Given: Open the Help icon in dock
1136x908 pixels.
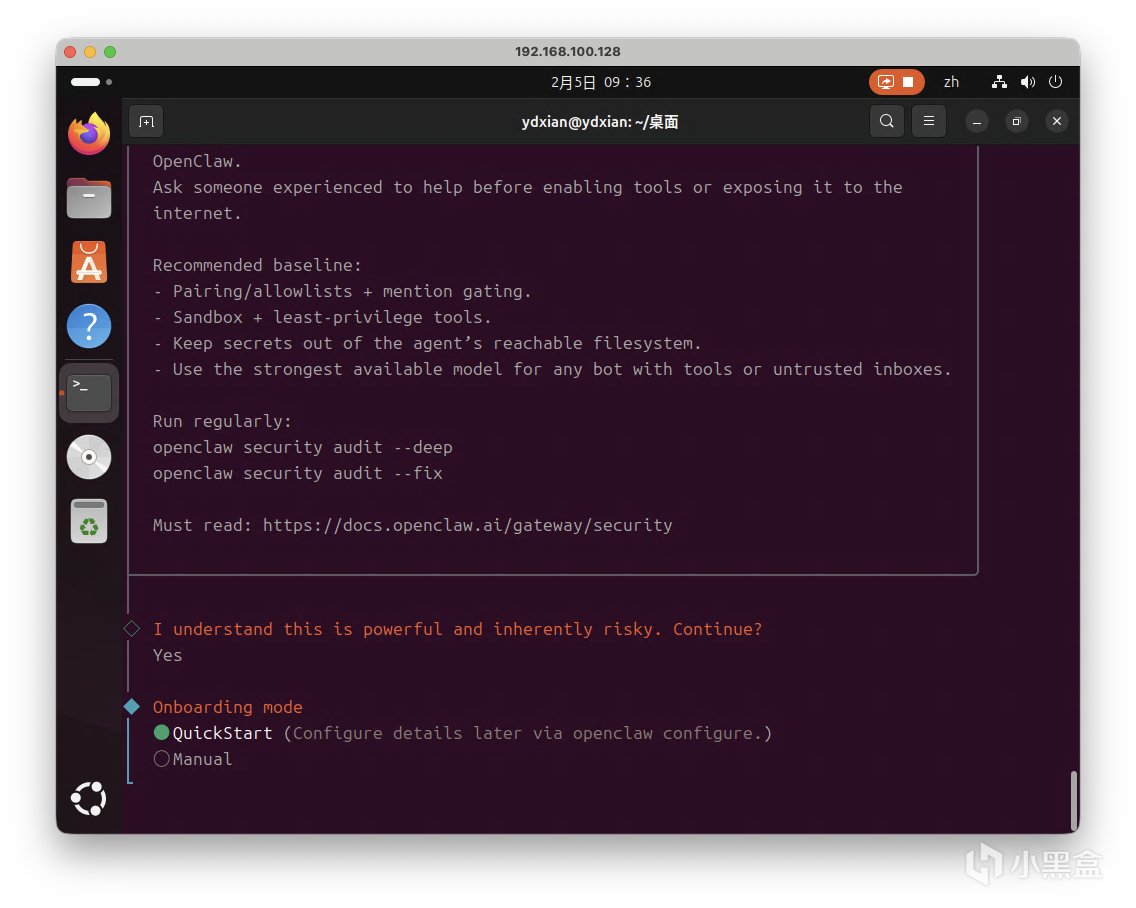Looking at the screenshot, I should [x=89, y=327].
